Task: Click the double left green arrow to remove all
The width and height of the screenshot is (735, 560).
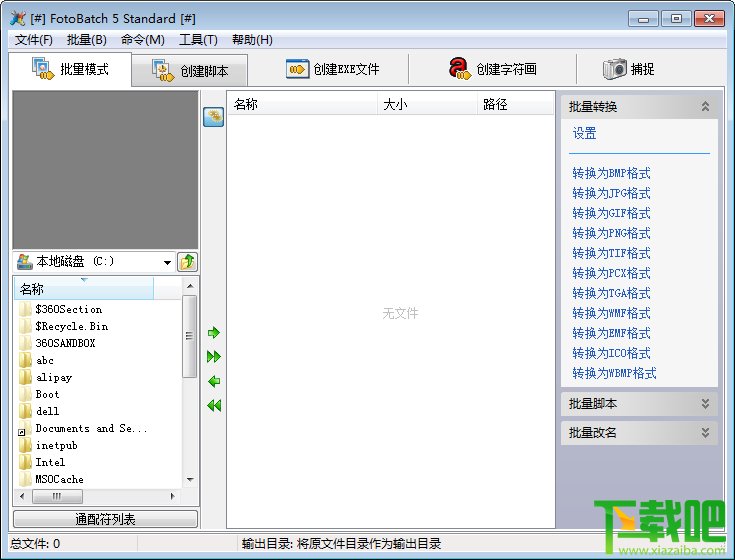Action: 214,405
